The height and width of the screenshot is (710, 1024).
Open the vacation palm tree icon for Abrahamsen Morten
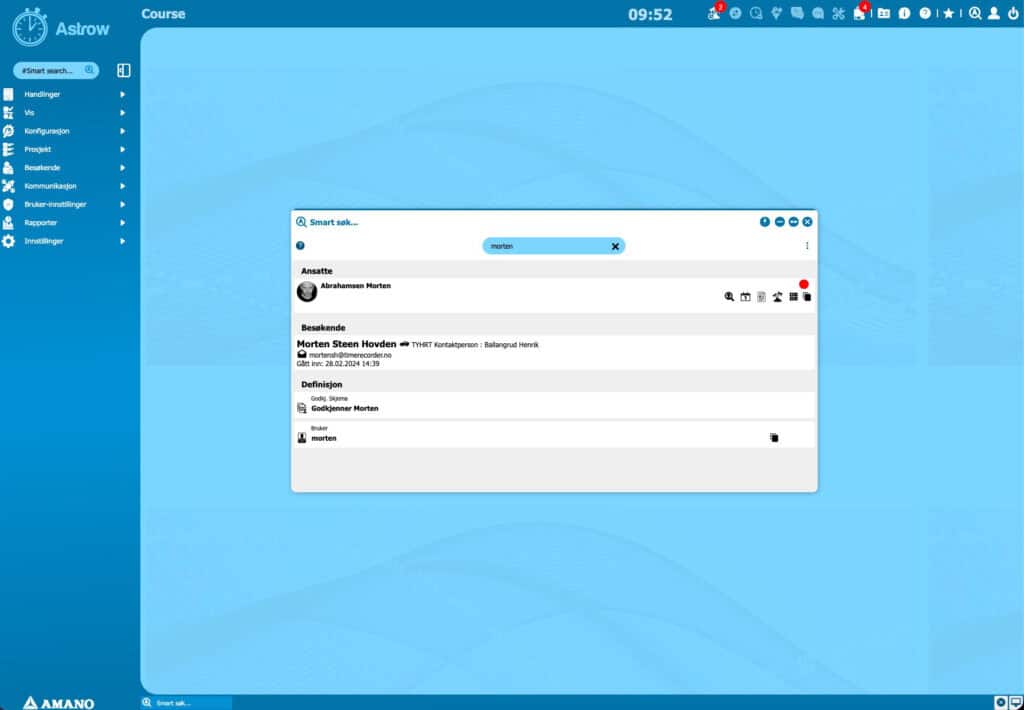click(777, 297)
